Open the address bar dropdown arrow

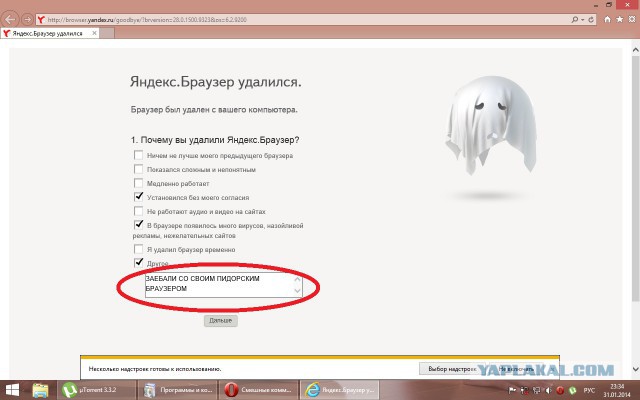click(582, 20)
